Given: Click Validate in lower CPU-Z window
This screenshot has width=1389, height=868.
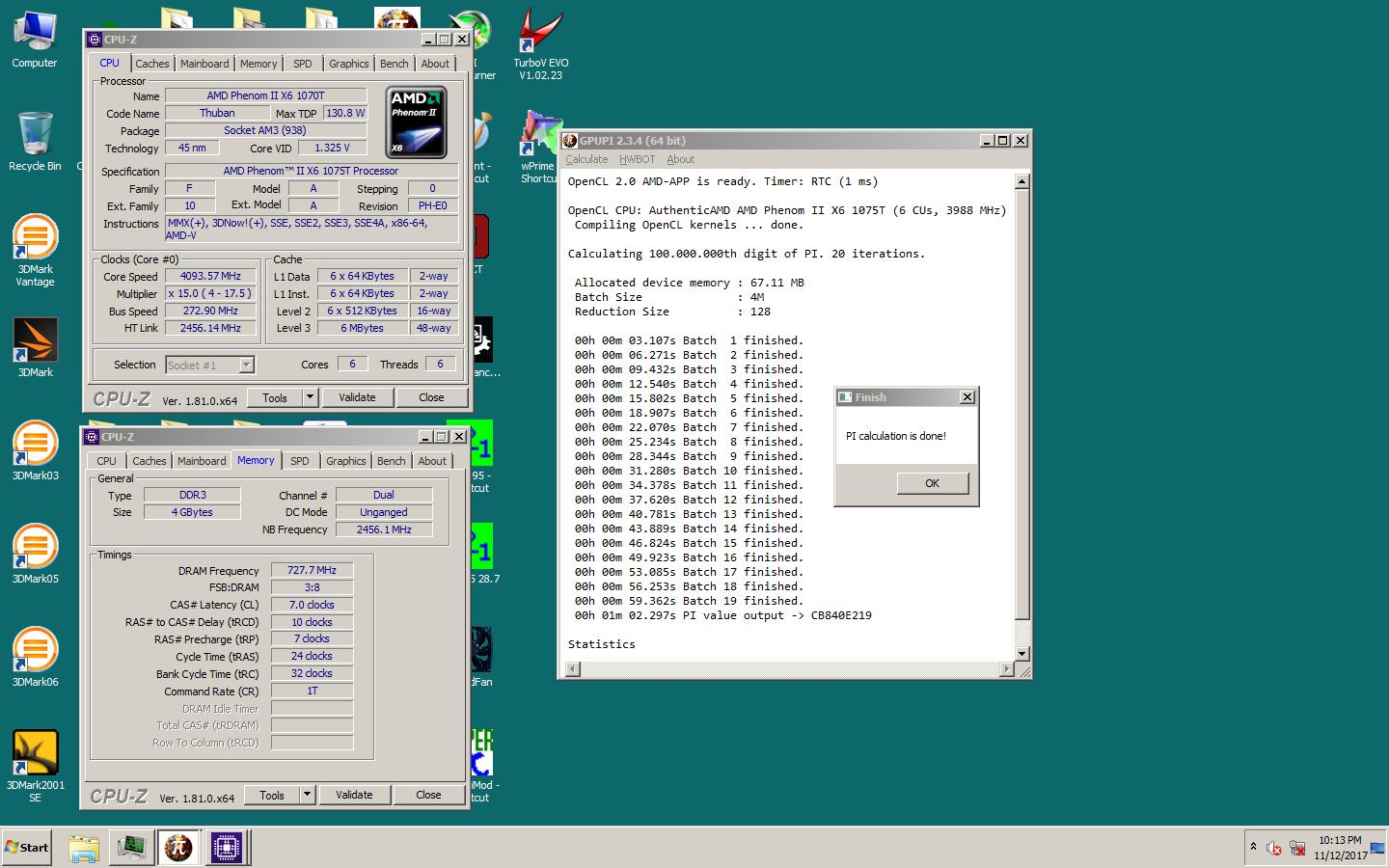Looking at the screenshot, I should (354, 795).
